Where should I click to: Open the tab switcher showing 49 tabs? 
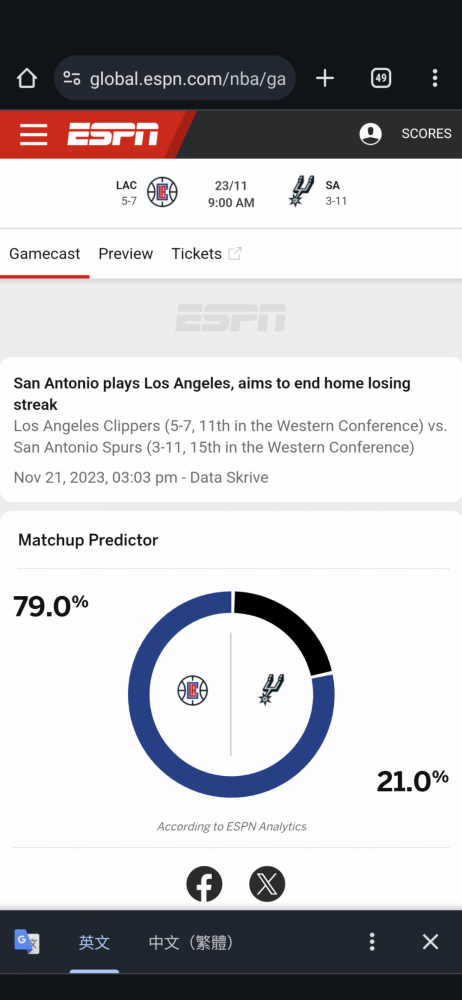(x=381, y=78)
